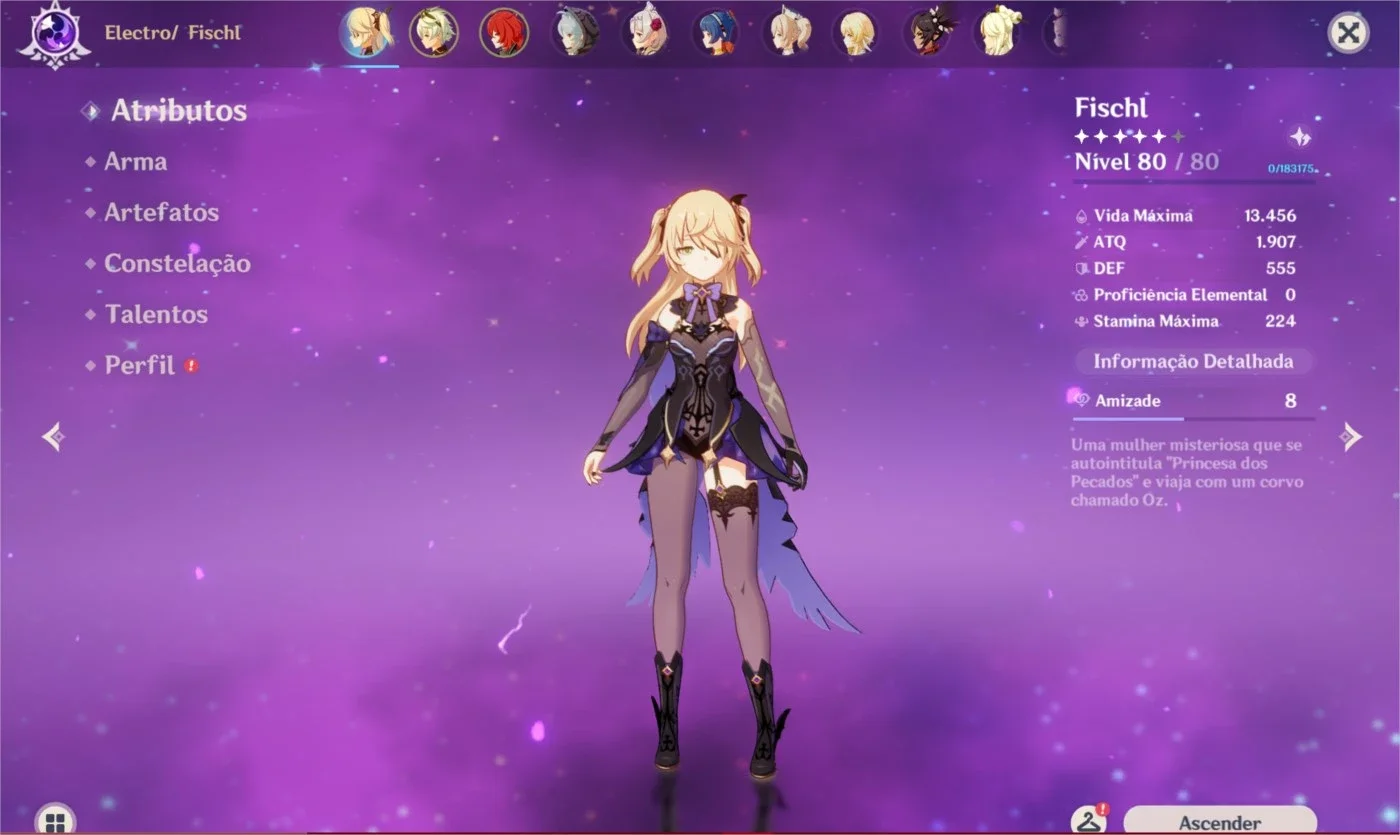Viewport: 1400px width, 835px height.
Task: Select the blonde Traveler avatar
Action: point(858,32)
